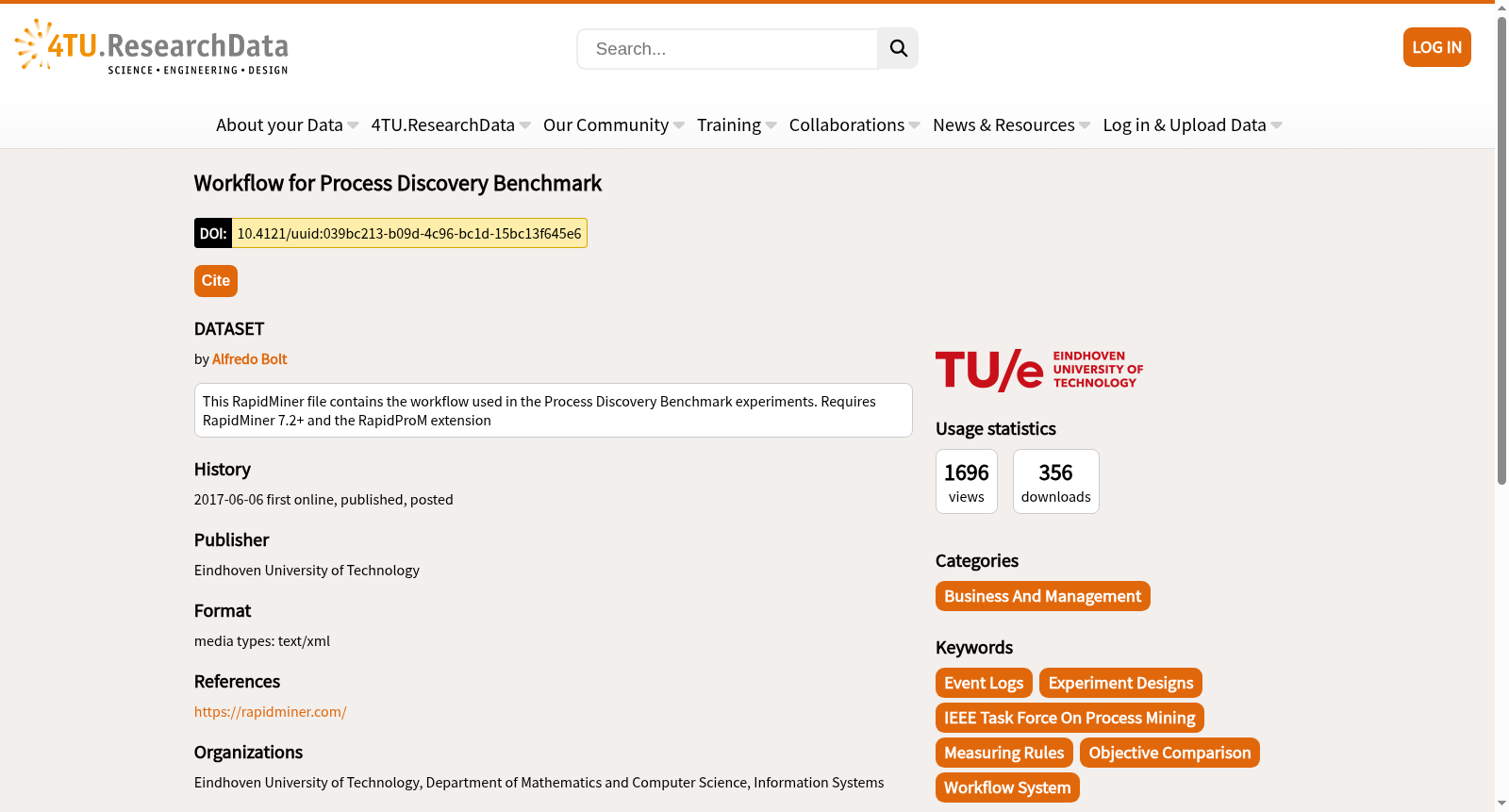This screenshot has height=812, width=1509.
Task: Open the Collaborations menu
Action: (847, 124)
